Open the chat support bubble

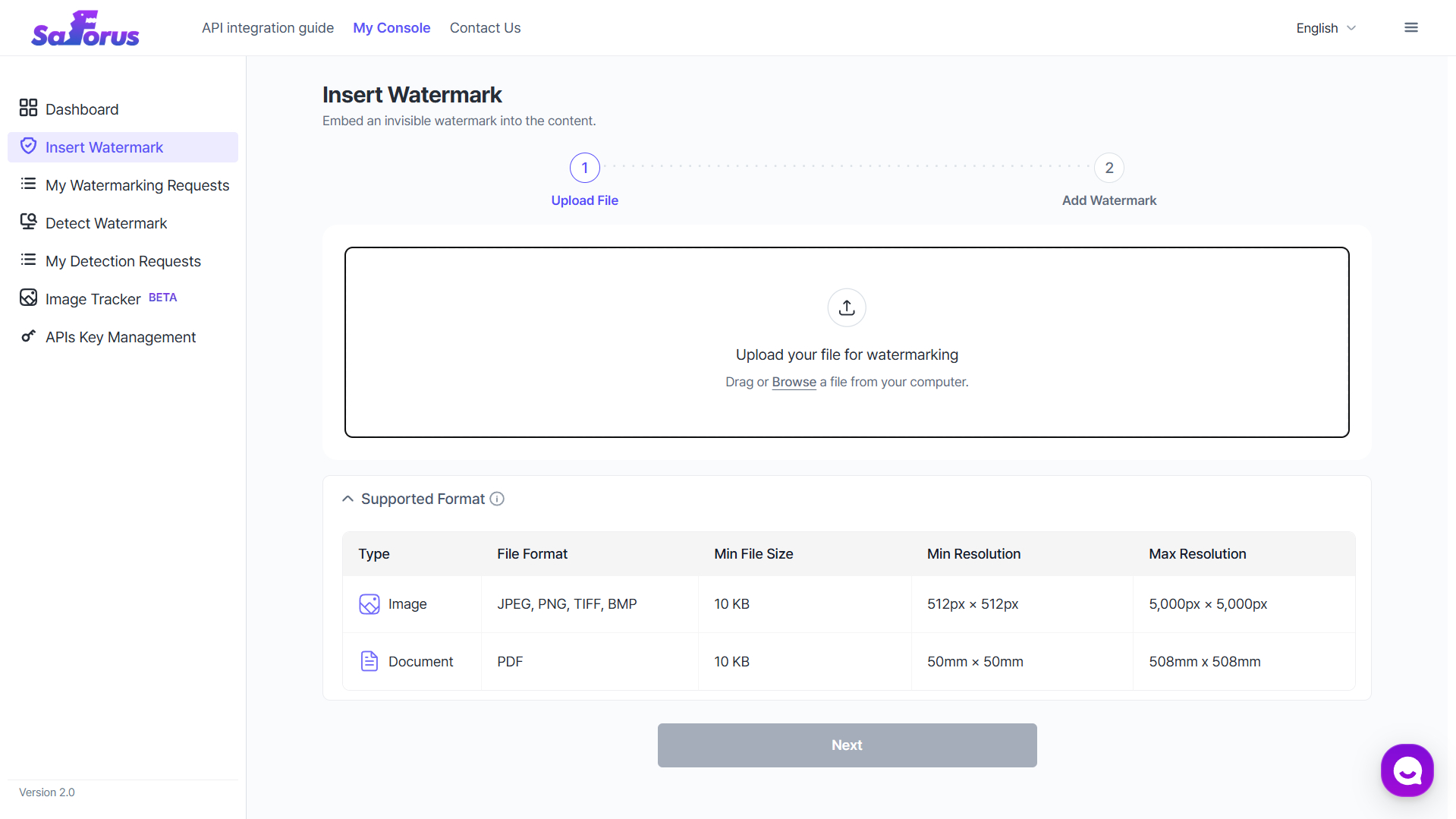1407,770
